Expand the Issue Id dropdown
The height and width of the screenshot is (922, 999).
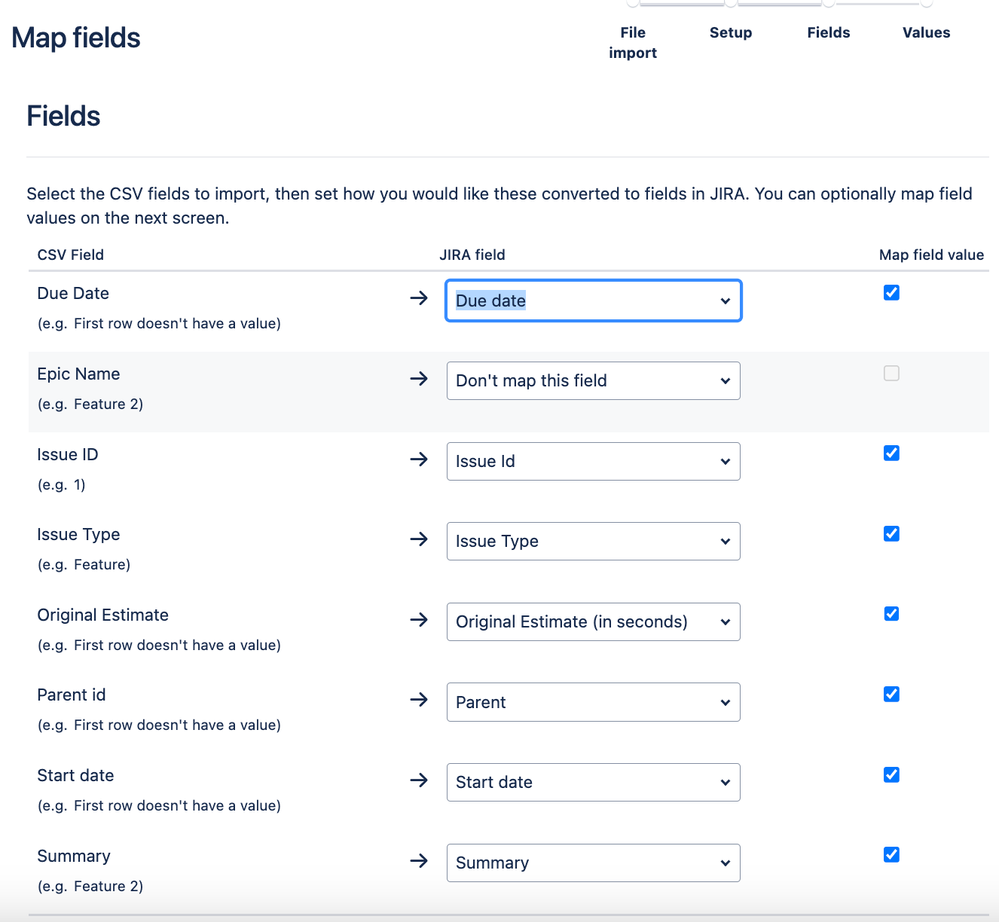(593, 461)
